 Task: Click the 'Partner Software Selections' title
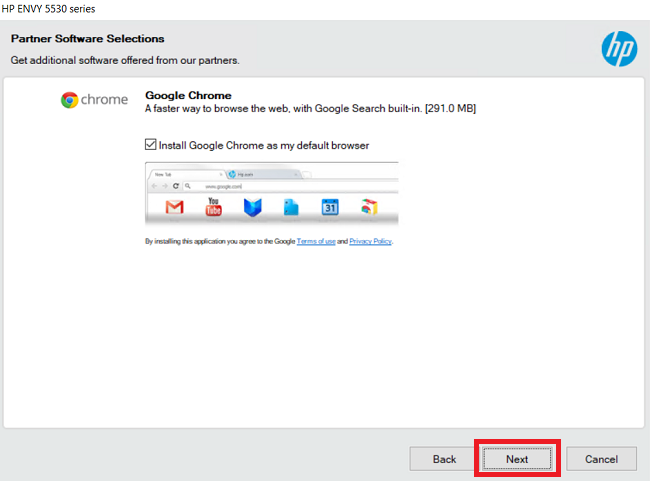[87, 39]
